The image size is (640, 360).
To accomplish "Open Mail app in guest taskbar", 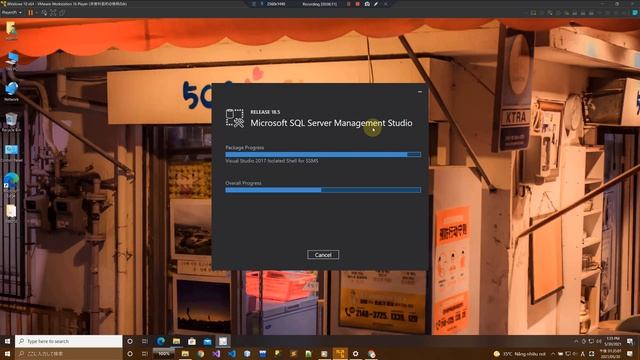I will point(207,341).
